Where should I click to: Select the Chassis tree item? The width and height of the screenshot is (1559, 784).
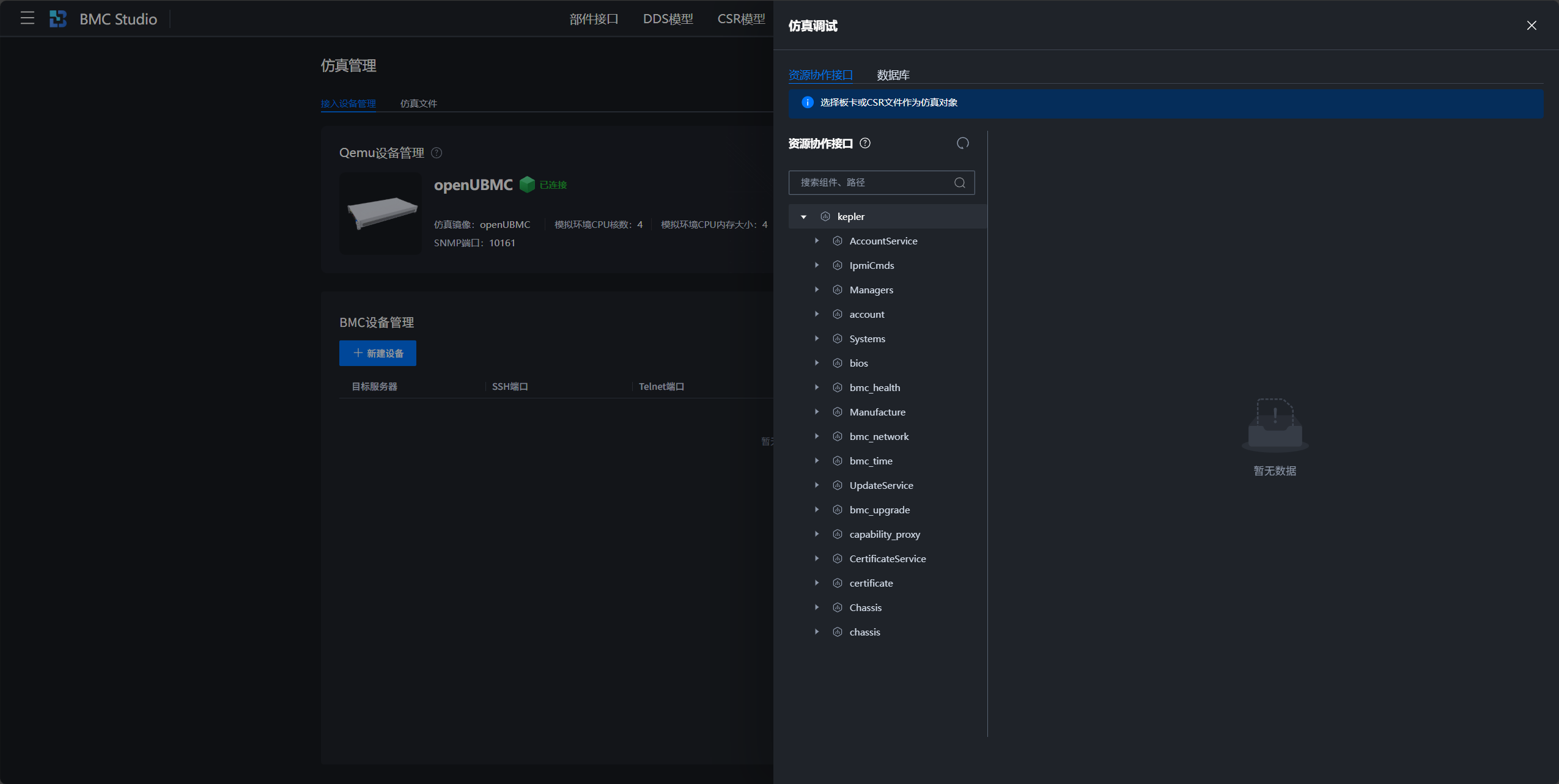[x=865, y=607]
